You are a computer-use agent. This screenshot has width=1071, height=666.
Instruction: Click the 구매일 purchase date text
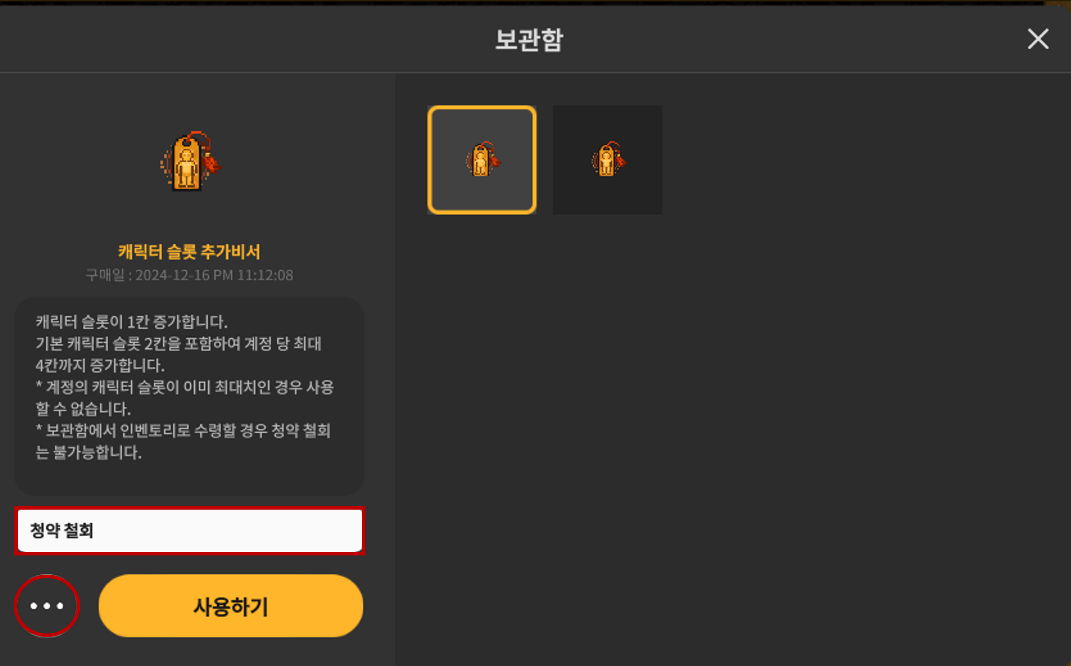point(189,275)
